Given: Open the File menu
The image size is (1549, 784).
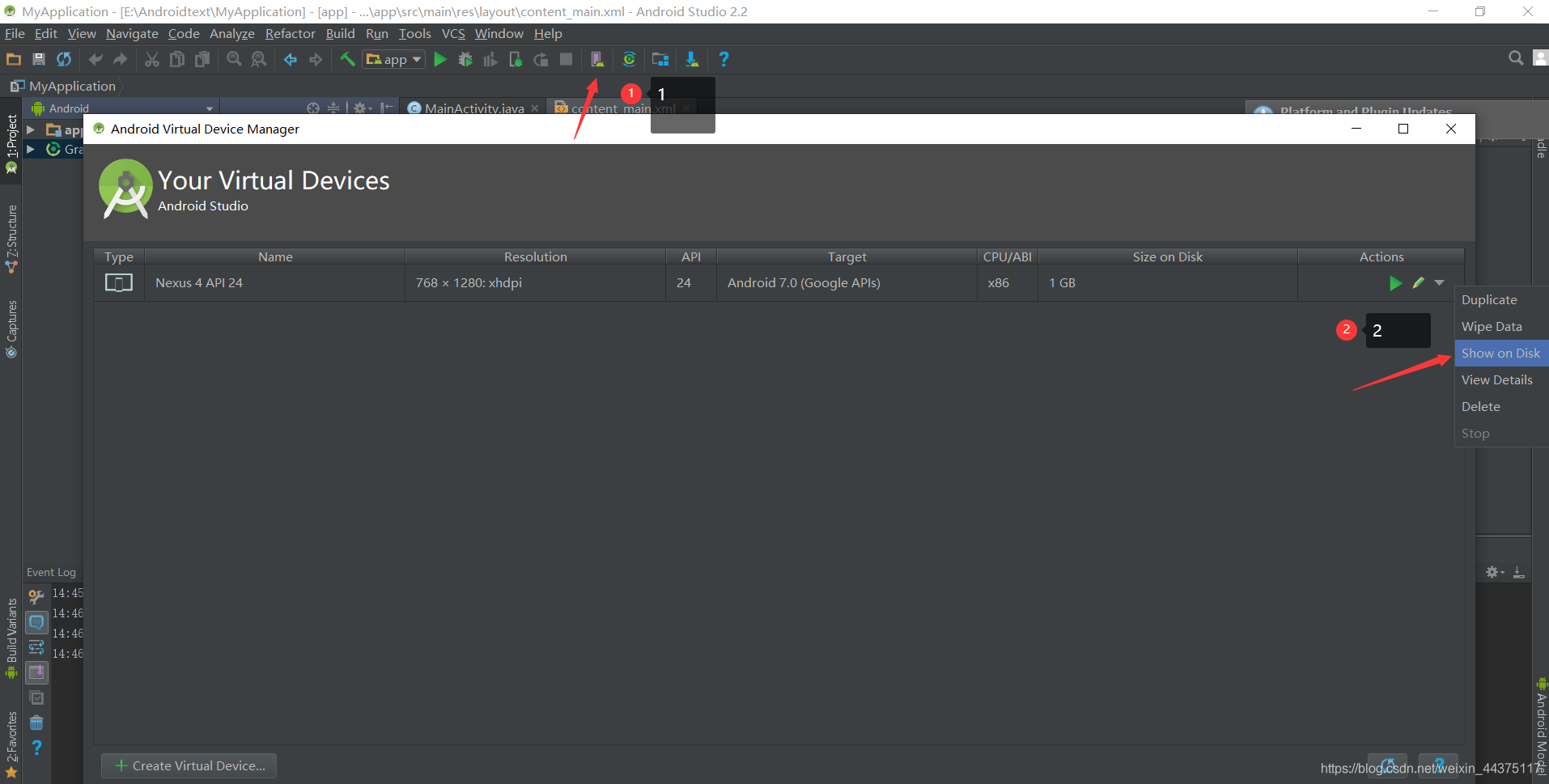Looking at the screenshot, I should (x=15, y=34).
